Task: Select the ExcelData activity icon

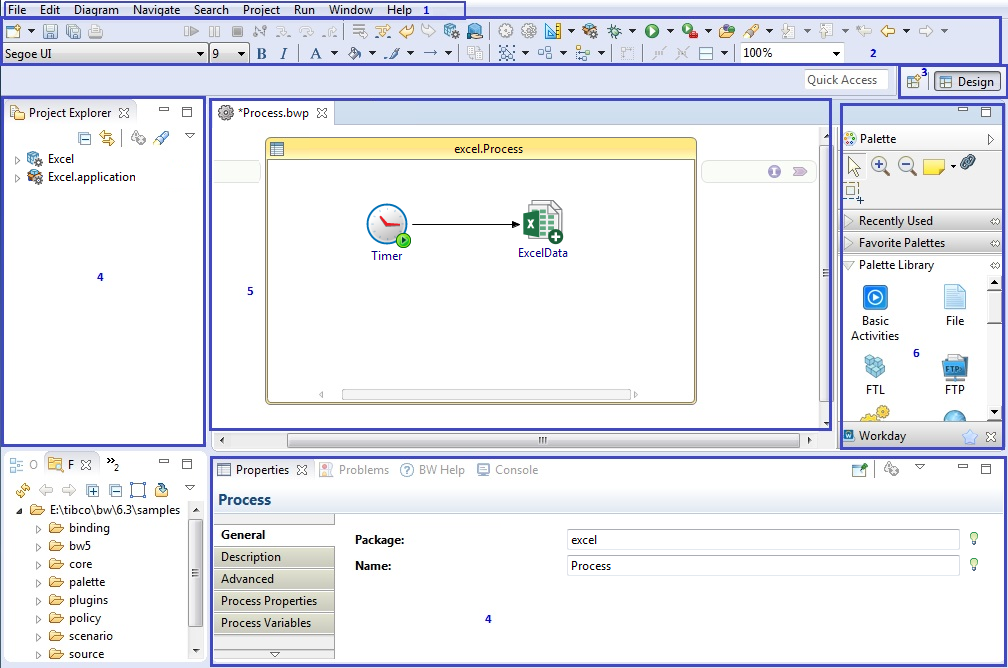Action: pos(542,222)
